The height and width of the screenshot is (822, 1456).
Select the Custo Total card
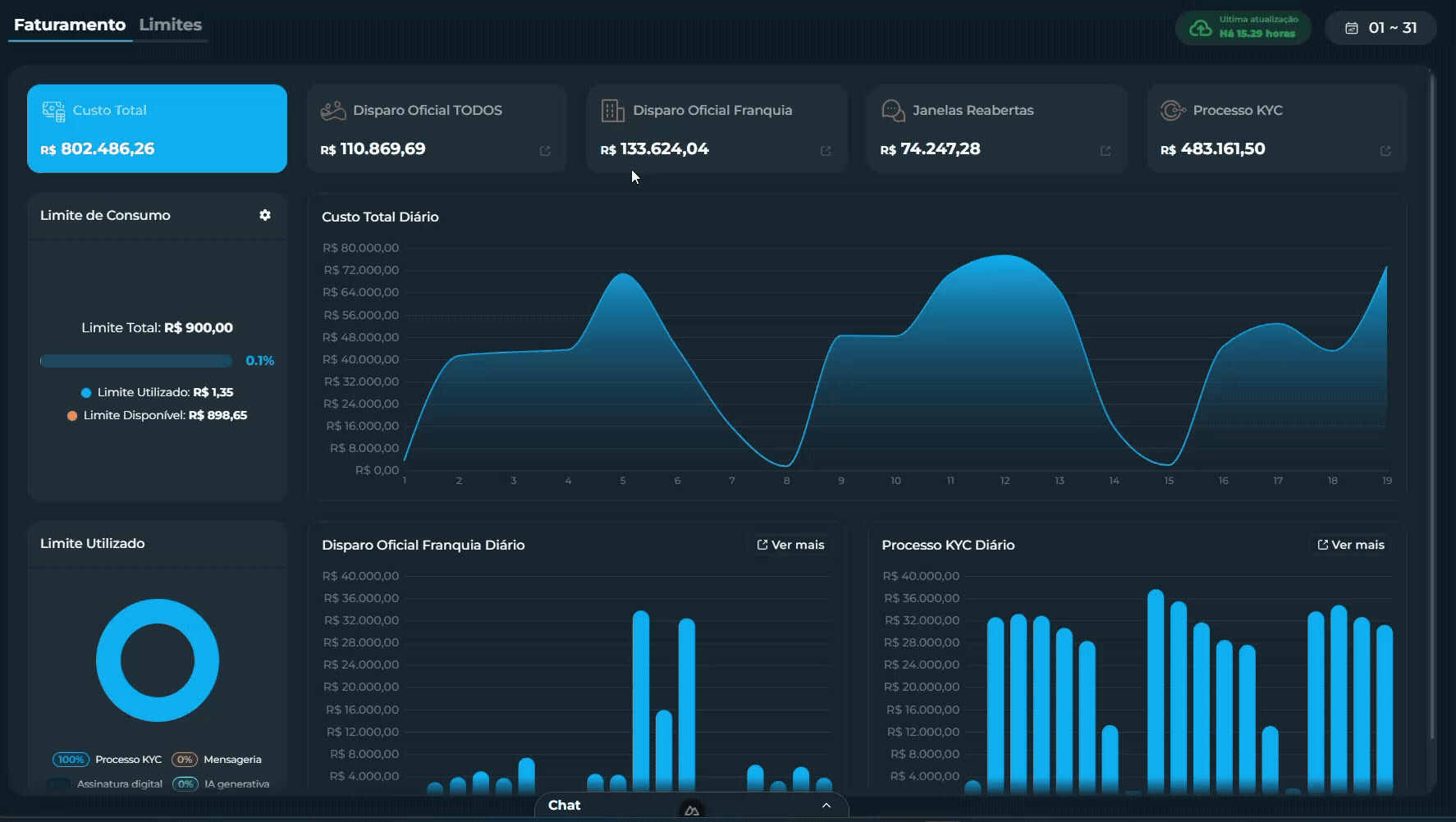157,129
